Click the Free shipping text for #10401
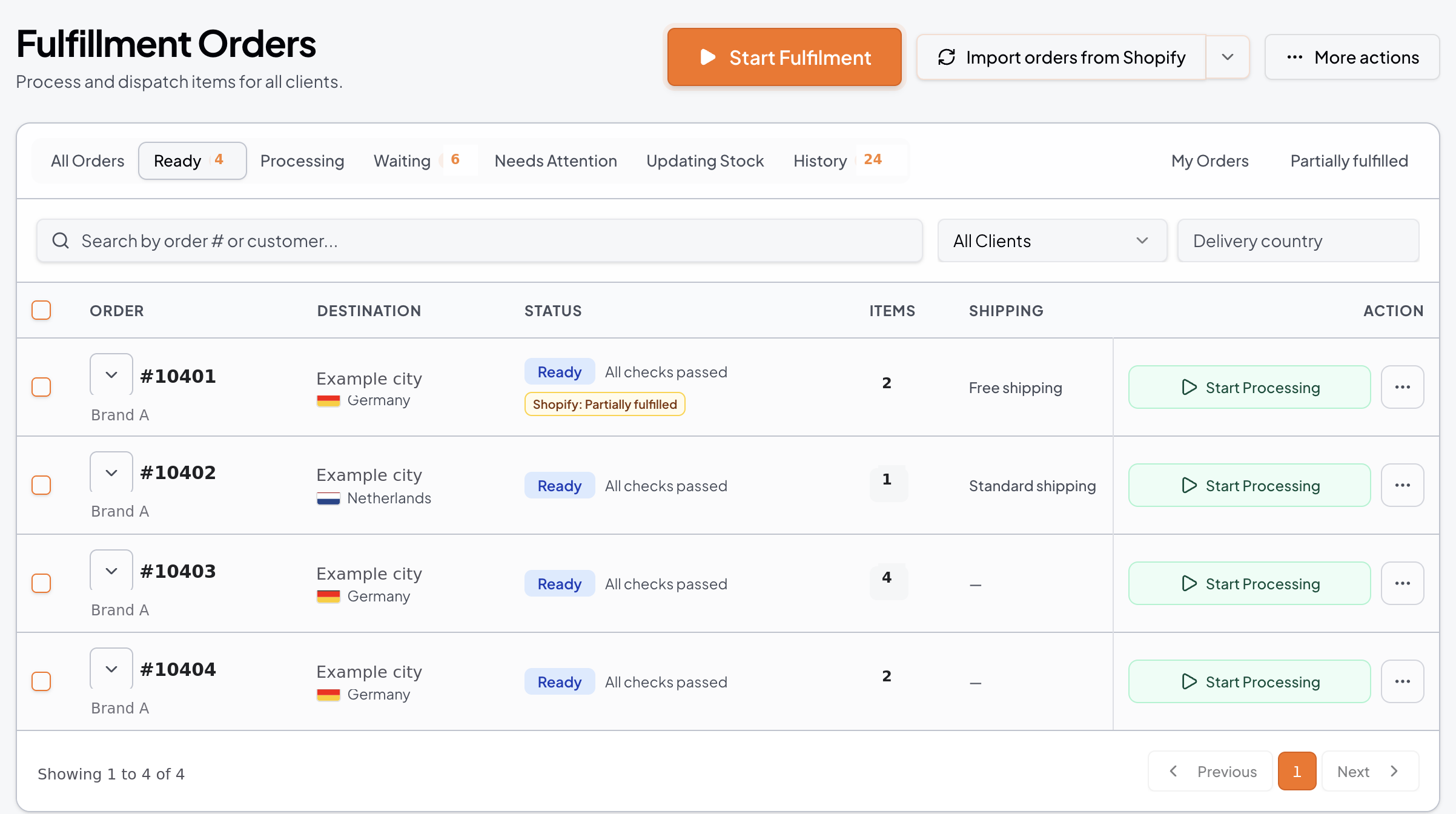The height and width of the screenshot is (814, 1456). 1016,388
